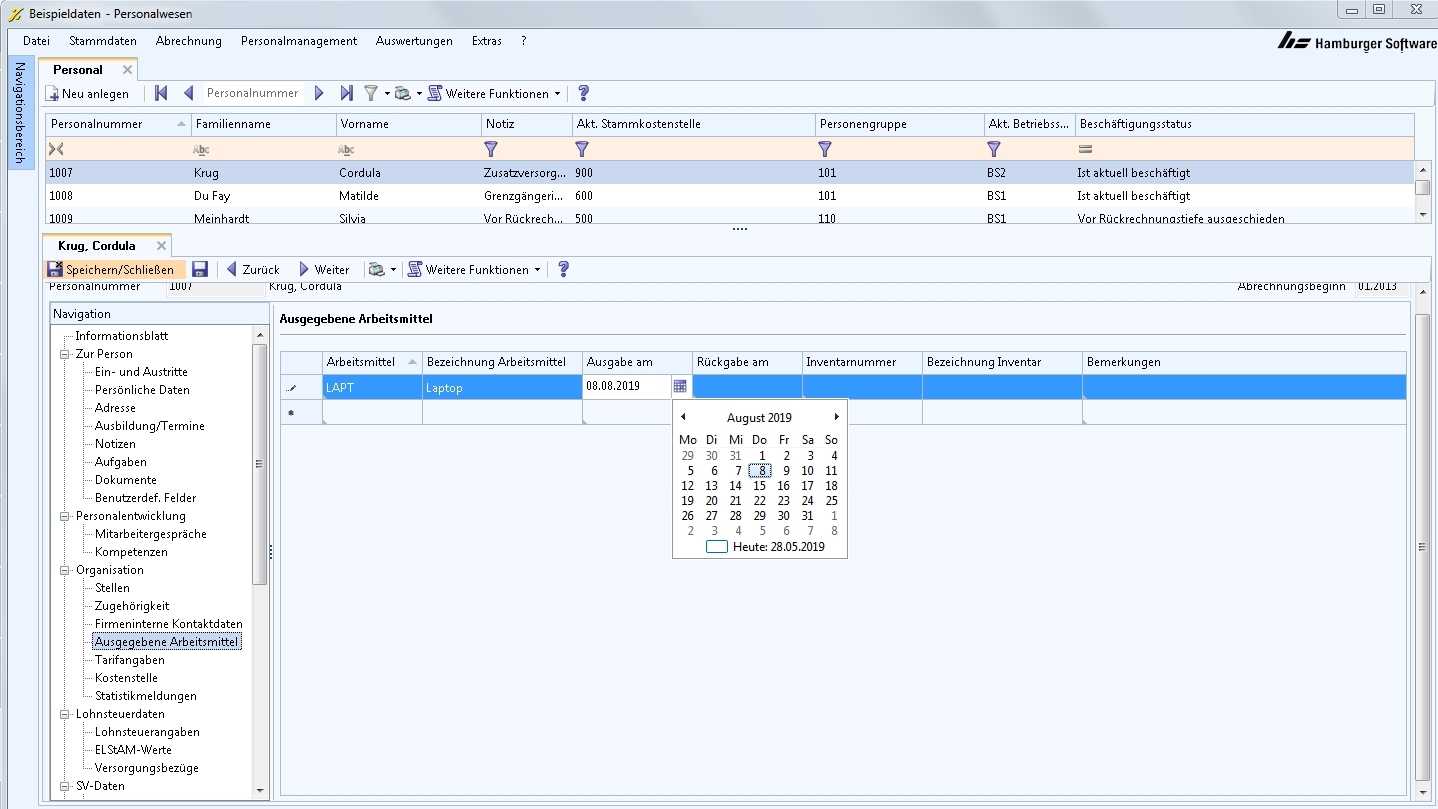Select day 15 in the August 2019 calendar
Screen dimensions: 1438x809
point(759,486)
